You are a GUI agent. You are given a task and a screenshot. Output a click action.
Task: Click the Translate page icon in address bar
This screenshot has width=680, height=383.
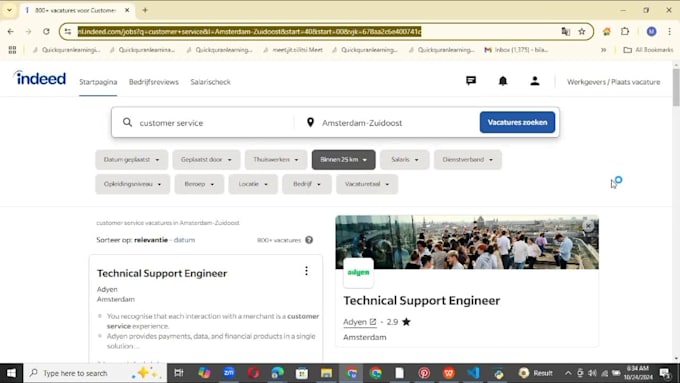click(566, 31)
